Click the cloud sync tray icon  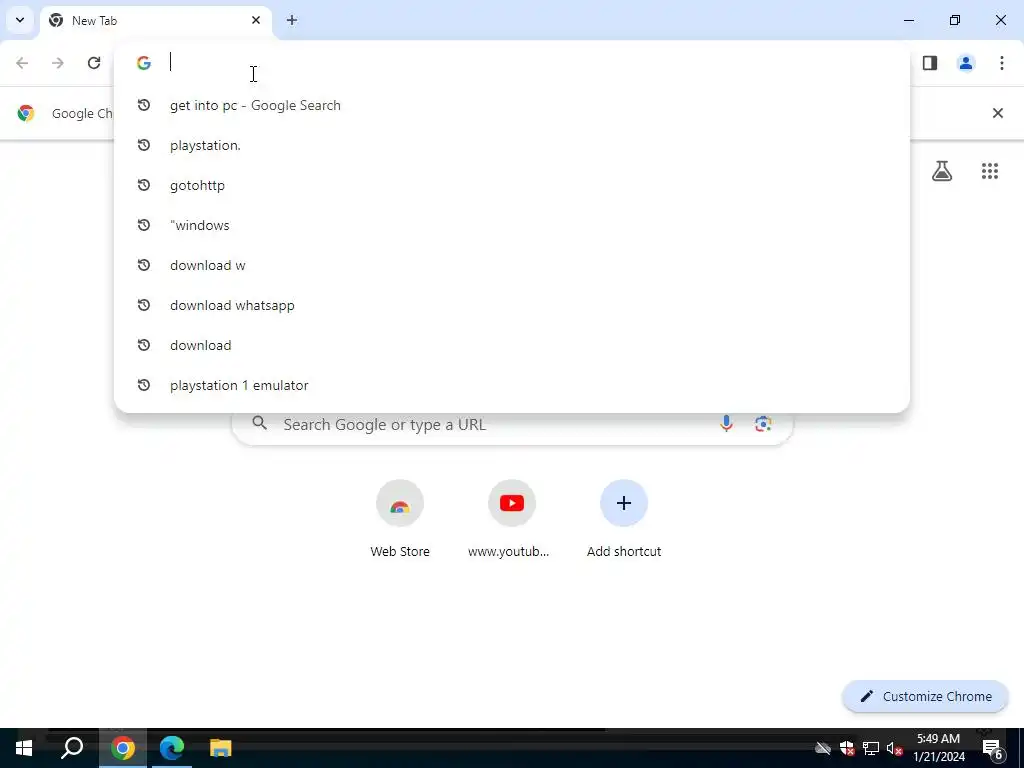(823, 748)
